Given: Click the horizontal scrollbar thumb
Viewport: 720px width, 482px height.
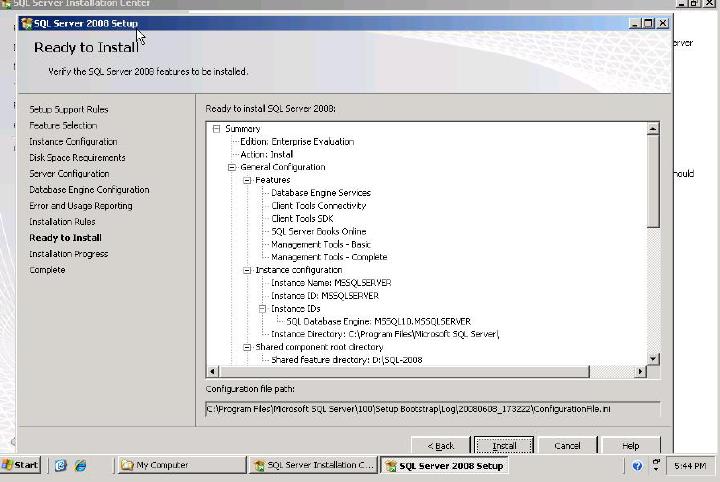Looking at the screenshot, I should (x=404, y=371).
